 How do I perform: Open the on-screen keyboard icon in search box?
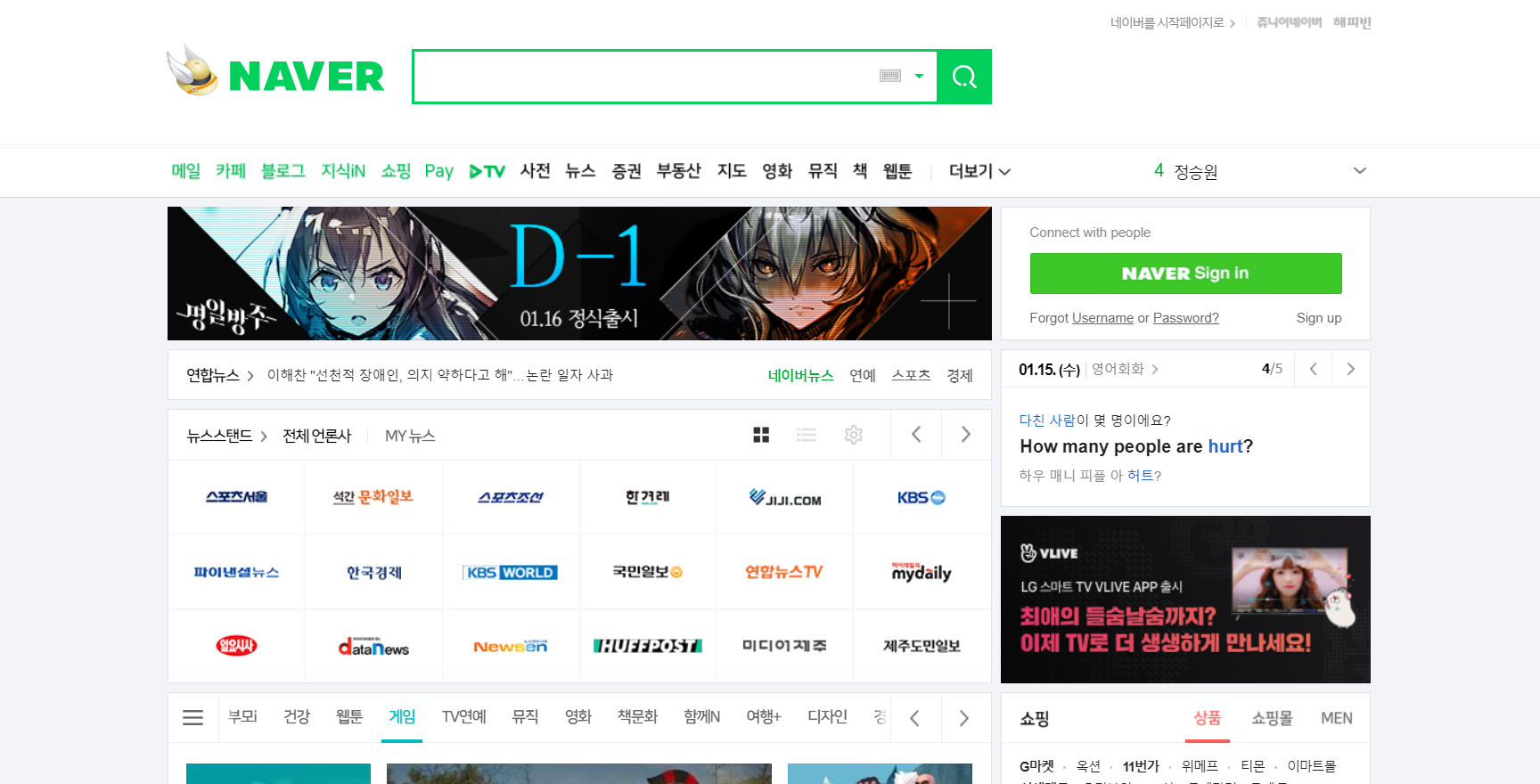[890, 77]
